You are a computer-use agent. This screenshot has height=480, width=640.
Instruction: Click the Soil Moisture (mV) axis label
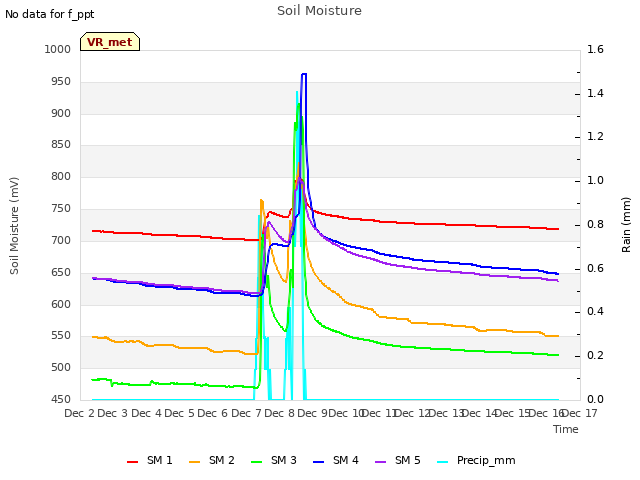(x=14, y=226)
